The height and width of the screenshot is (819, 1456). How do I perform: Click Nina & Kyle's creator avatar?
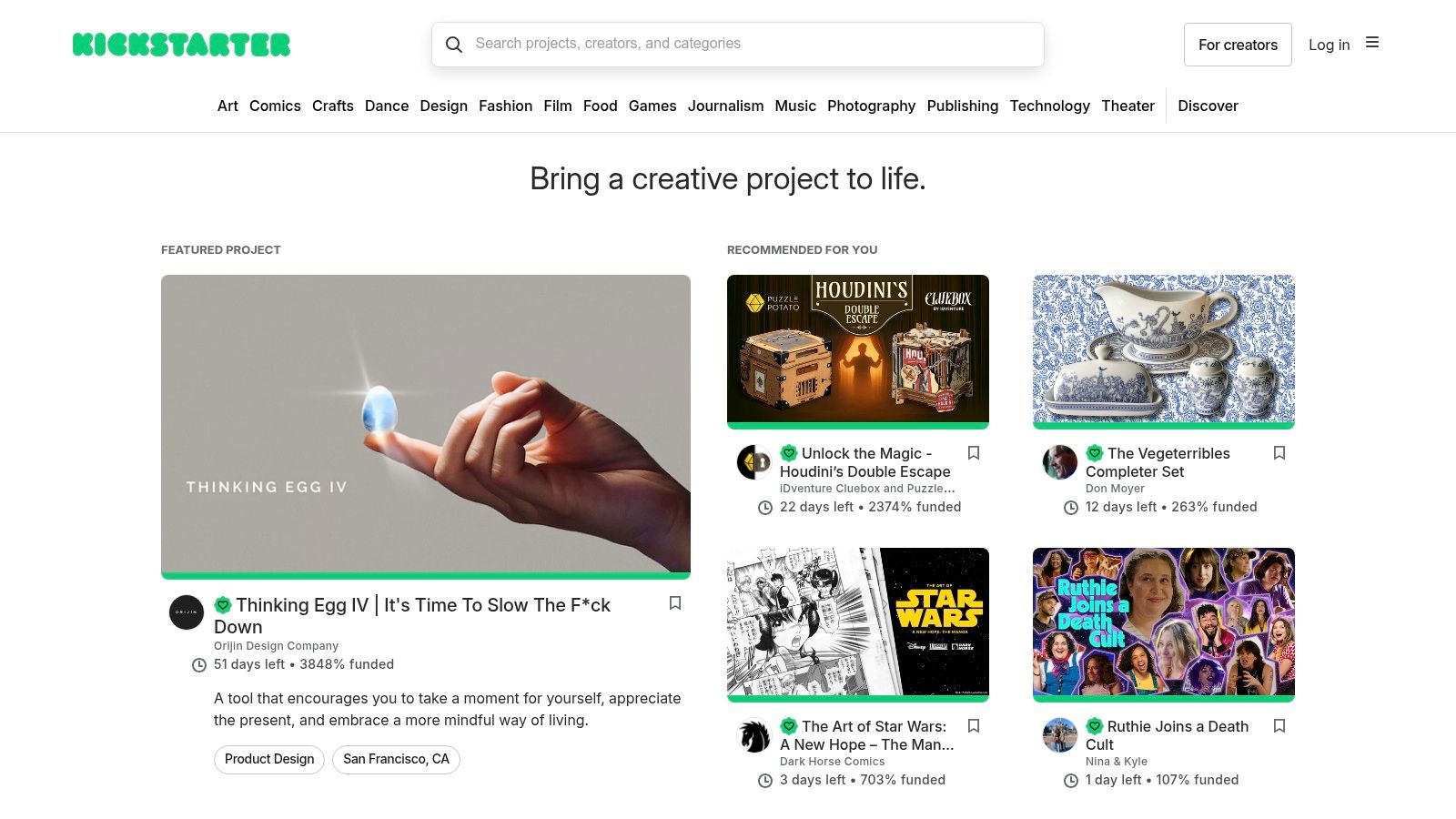1059,735
